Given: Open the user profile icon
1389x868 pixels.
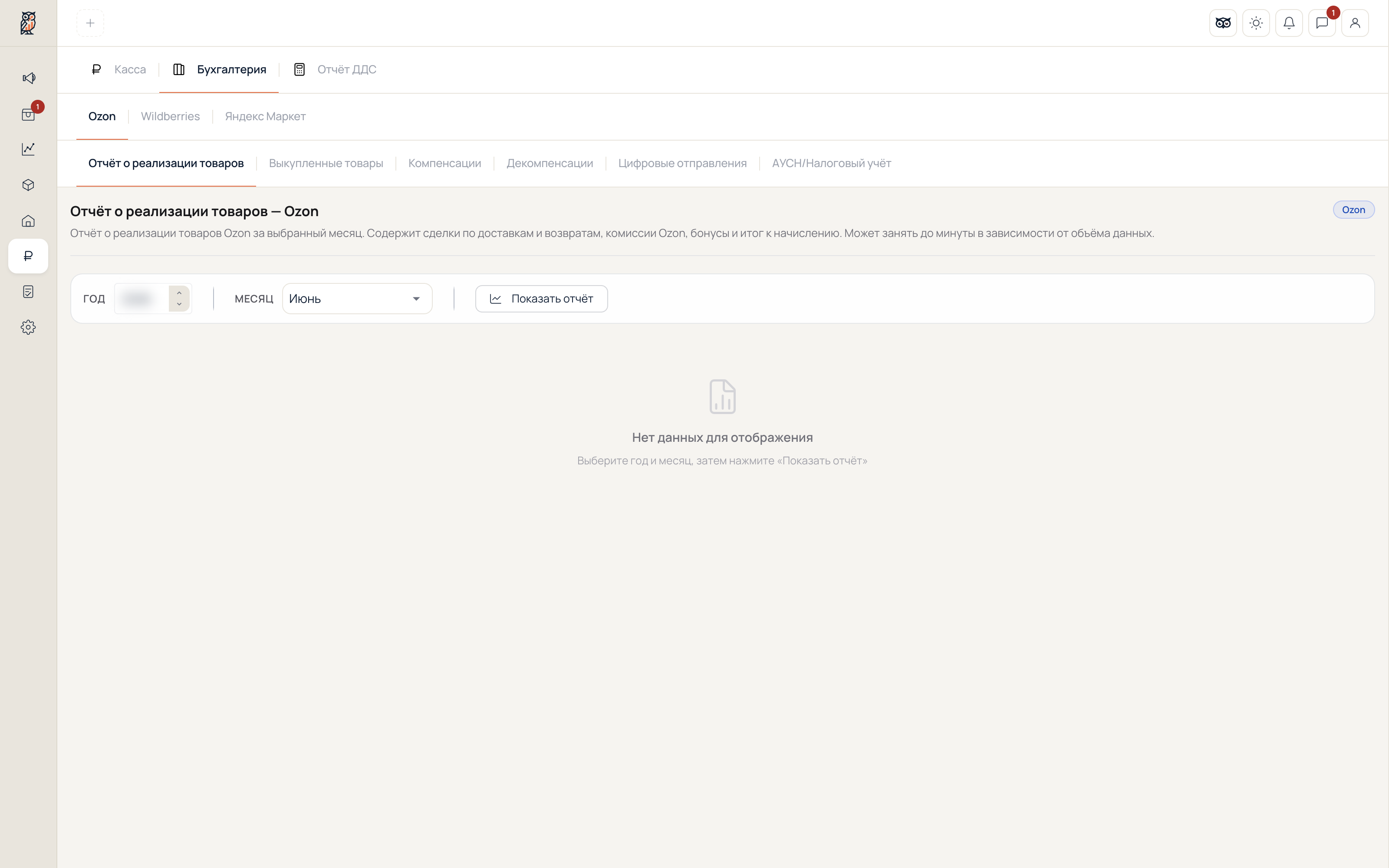Looking at the screenshot, I should pos(1355,23).
